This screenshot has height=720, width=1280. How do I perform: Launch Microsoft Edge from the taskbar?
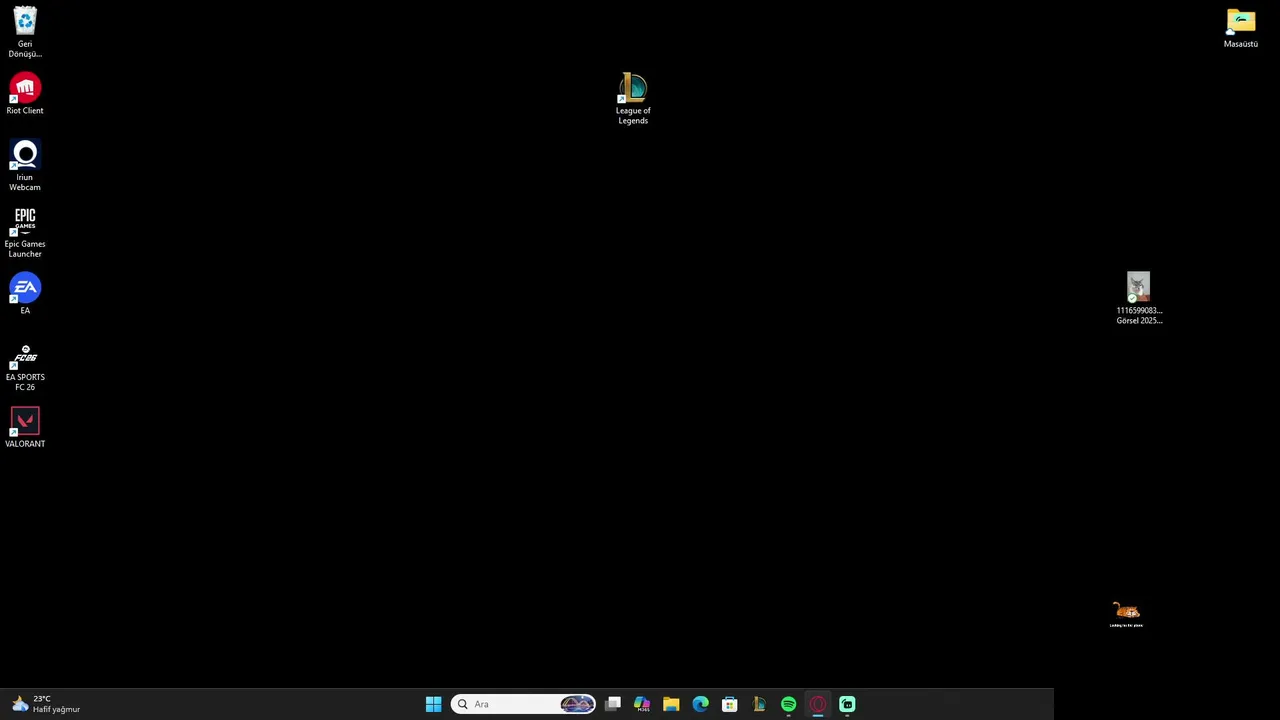(700, 704)
